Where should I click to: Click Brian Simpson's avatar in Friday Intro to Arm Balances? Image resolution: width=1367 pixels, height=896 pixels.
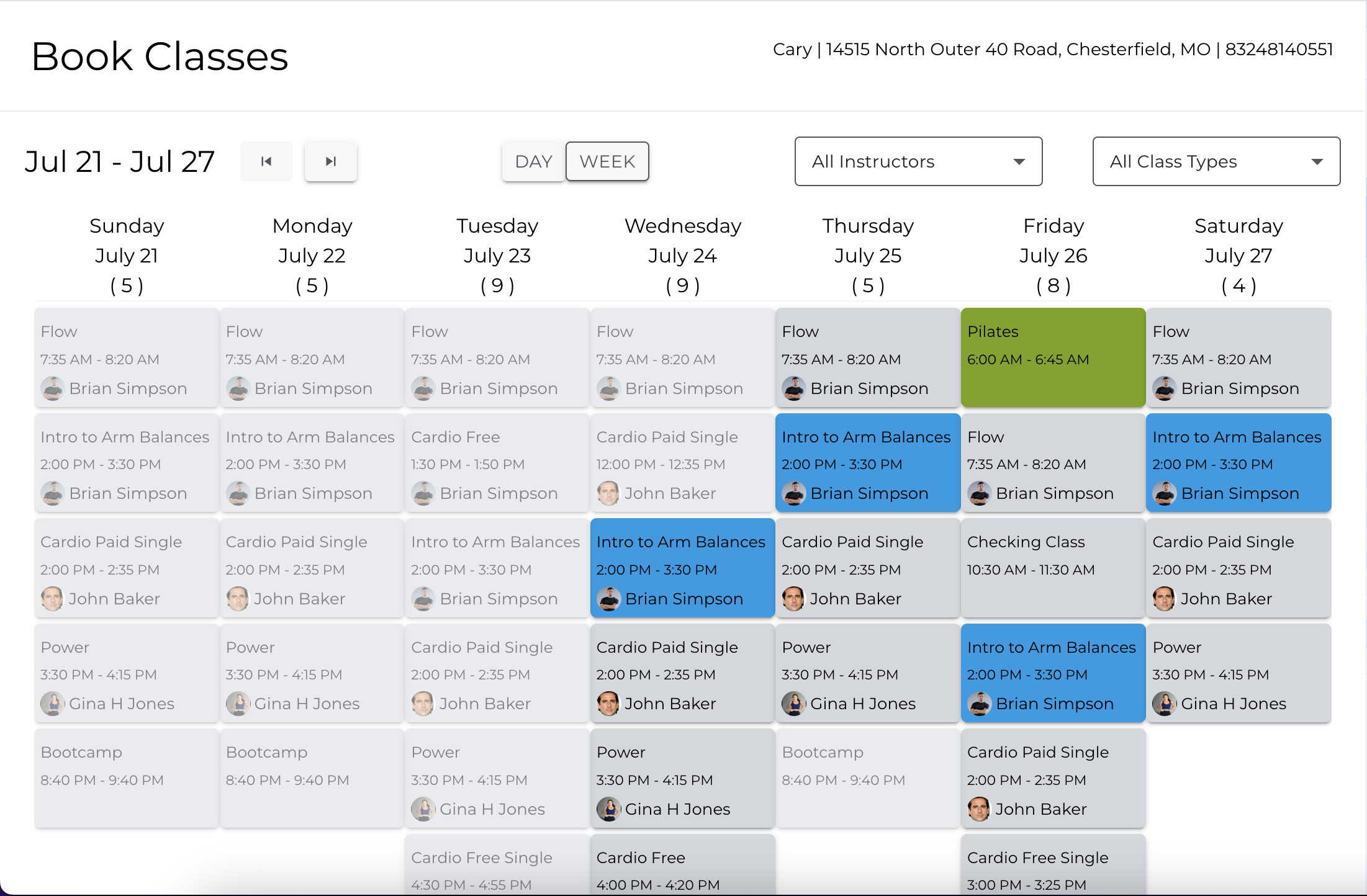pos(980,704)
